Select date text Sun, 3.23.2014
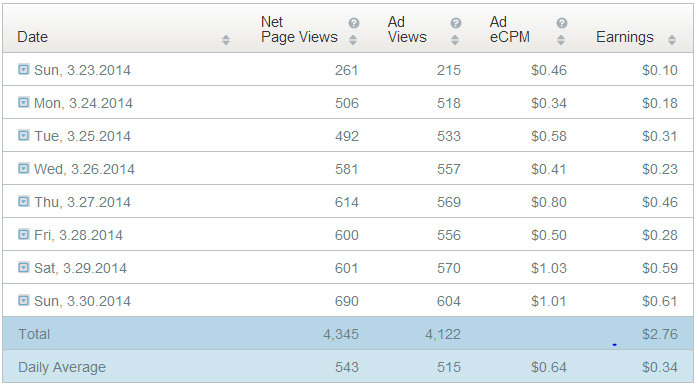This screenshot has width=698, height=387. tap(82, 70)
